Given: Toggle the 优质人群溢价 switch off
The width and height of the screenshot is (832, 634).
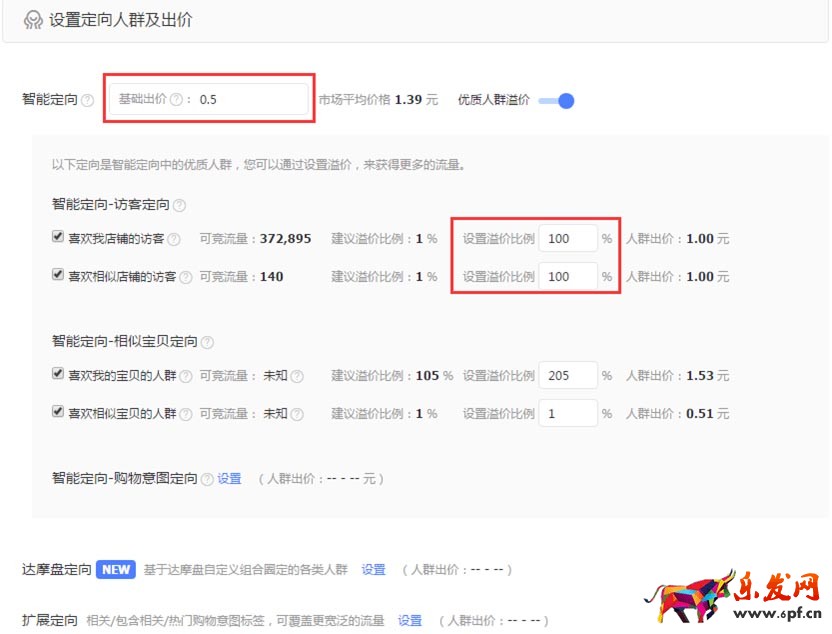Looking at the screenshot, I should (x=556, y=100).
